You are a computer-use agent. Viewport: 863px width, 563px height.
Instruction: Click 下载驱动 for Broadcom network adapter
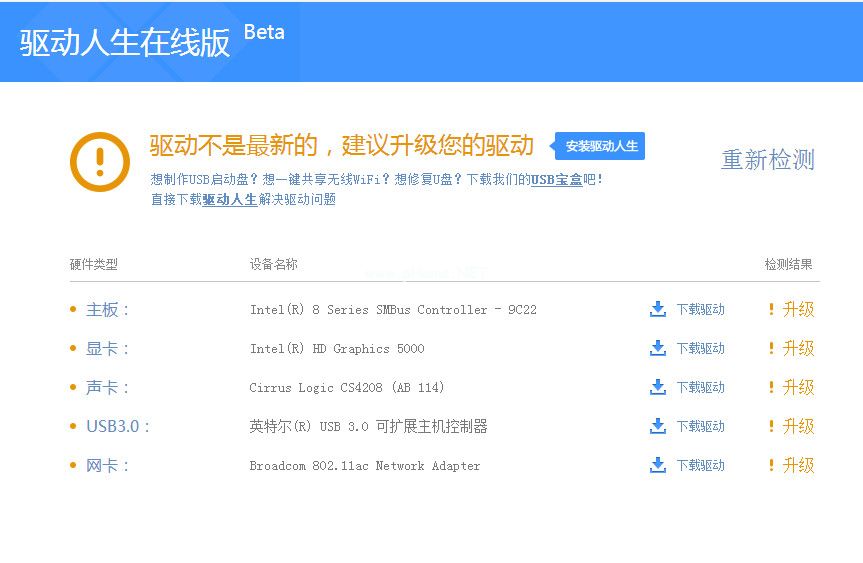700,465
